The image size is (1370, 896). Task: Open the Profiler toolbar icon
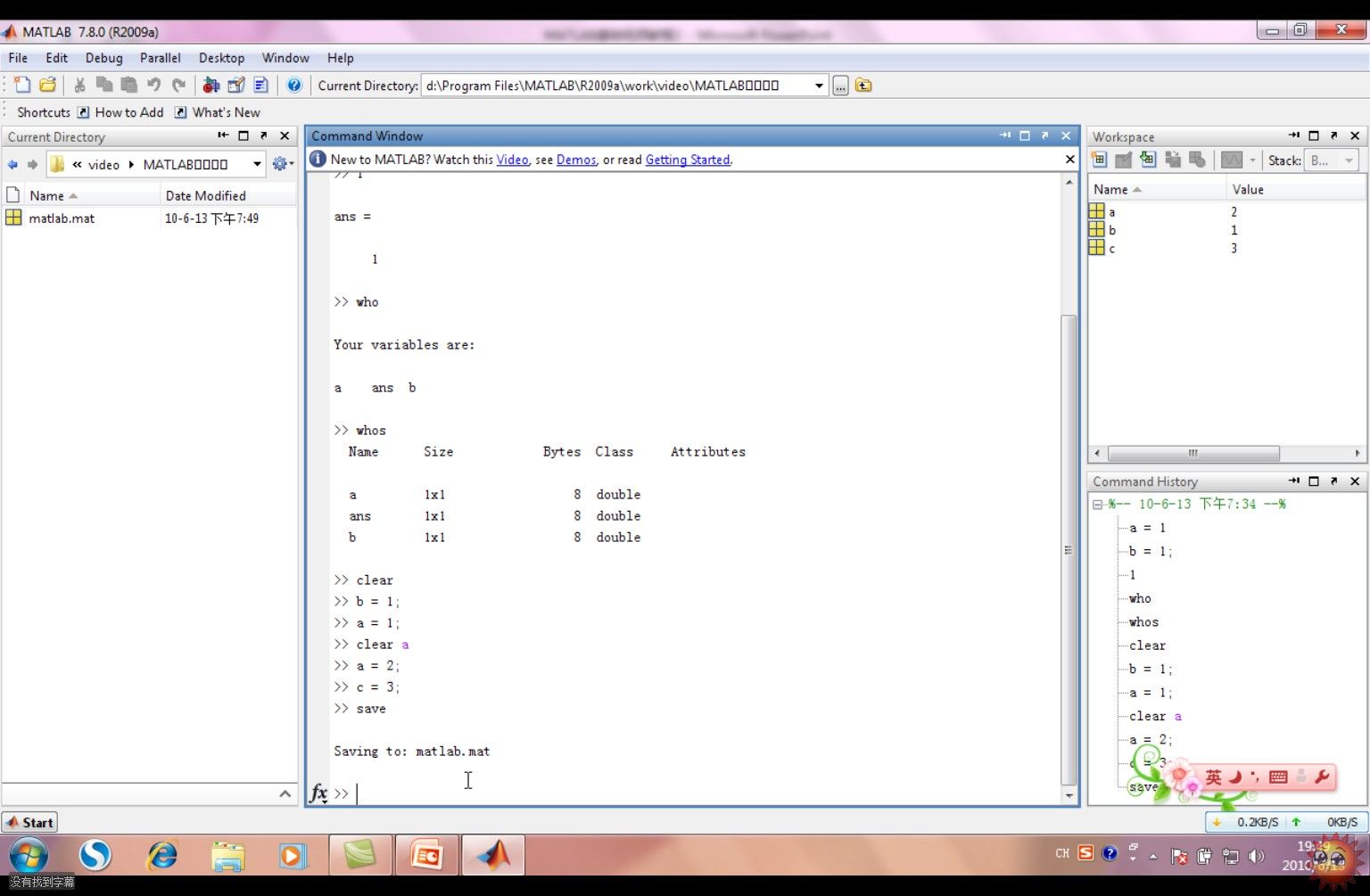261,86
